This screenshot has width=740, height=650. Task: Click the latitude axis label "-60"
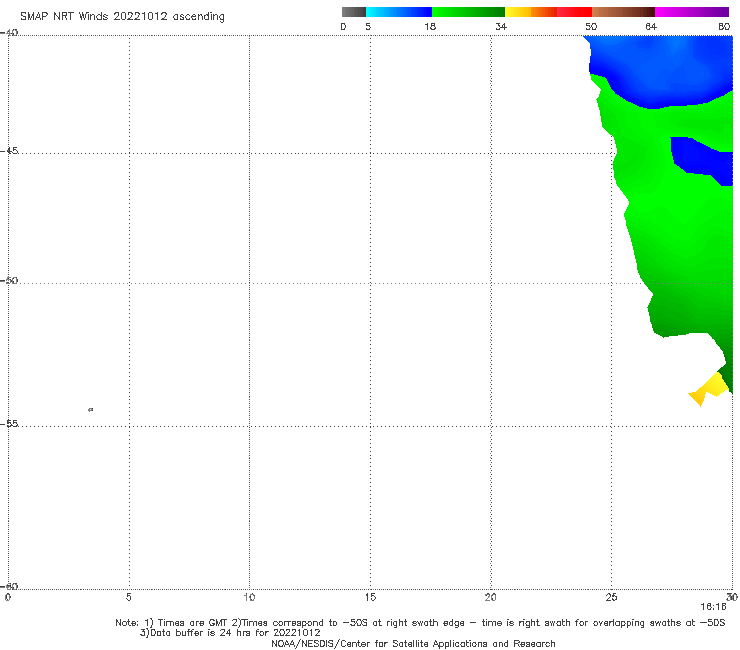(x=9, y=586)
